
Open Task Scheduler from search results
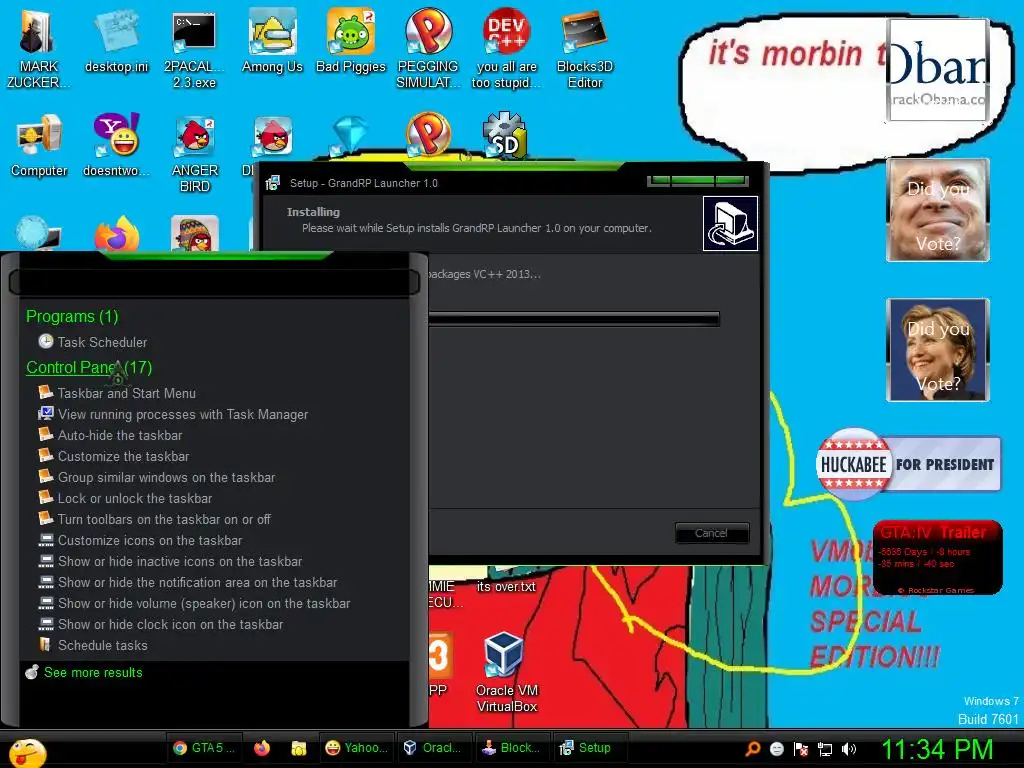tap(102, 342)
